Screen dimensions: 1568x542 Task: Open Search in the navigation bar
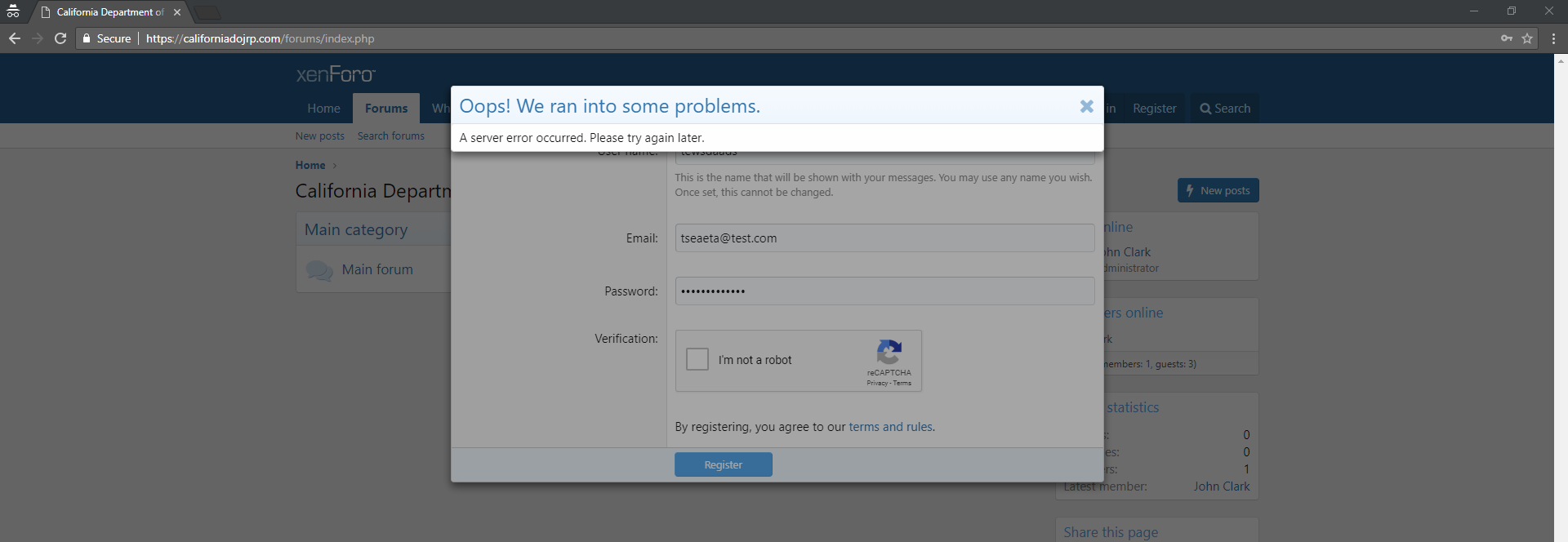(1224, 109)
